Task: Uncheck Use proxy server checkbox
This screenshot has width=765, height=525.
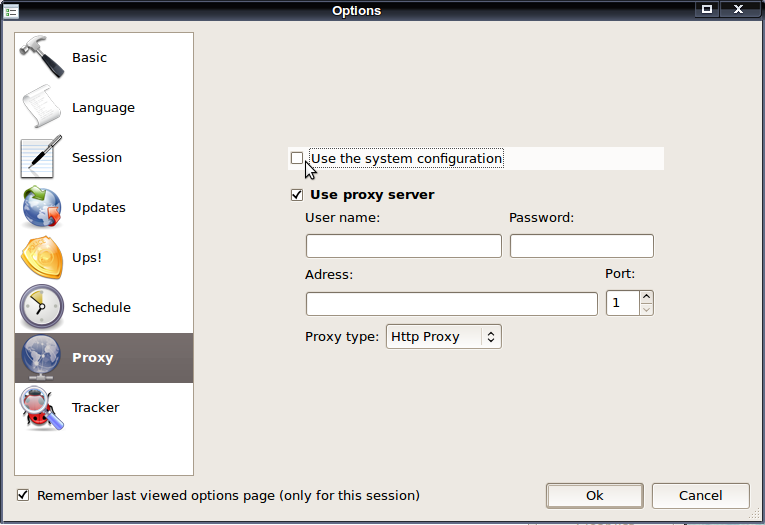Action: pyautogui.click(x=297, y=195)
